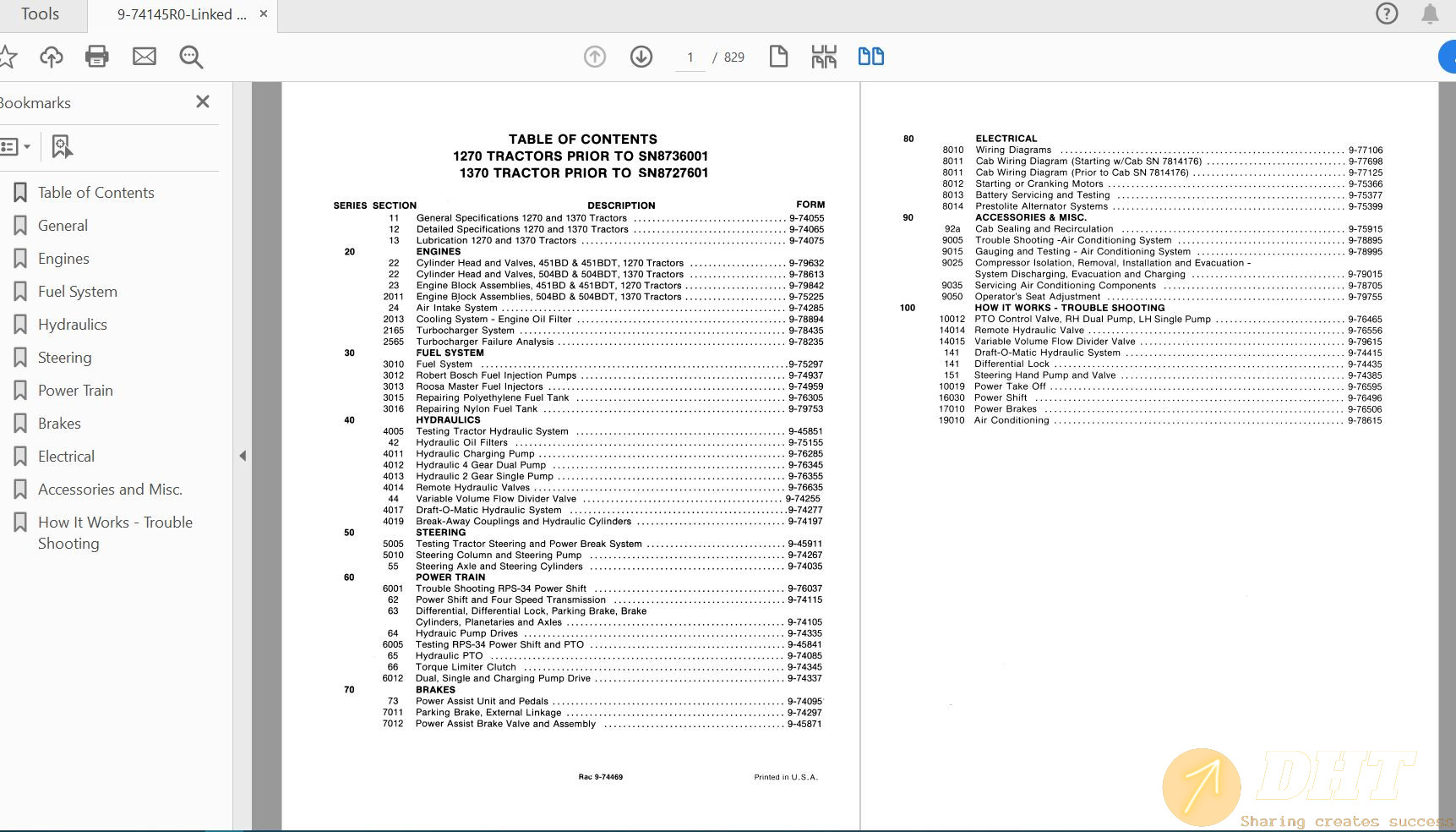The width and height of the screenshot is (1456, 832).
Task: Zoom out using the magnifier icon
Action: (190, 57)
